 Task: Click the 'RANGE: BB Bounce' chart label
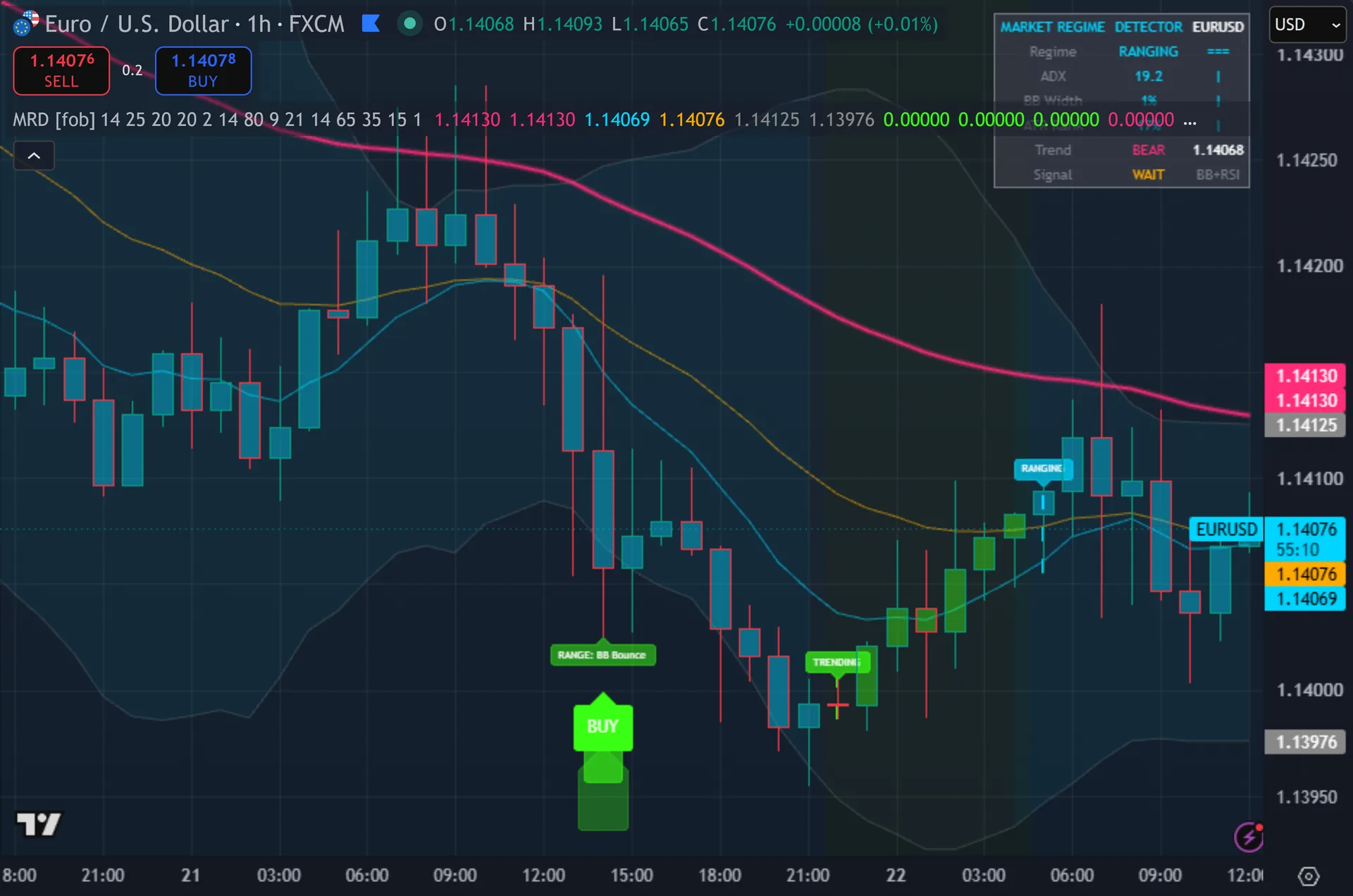coord(603,655)
